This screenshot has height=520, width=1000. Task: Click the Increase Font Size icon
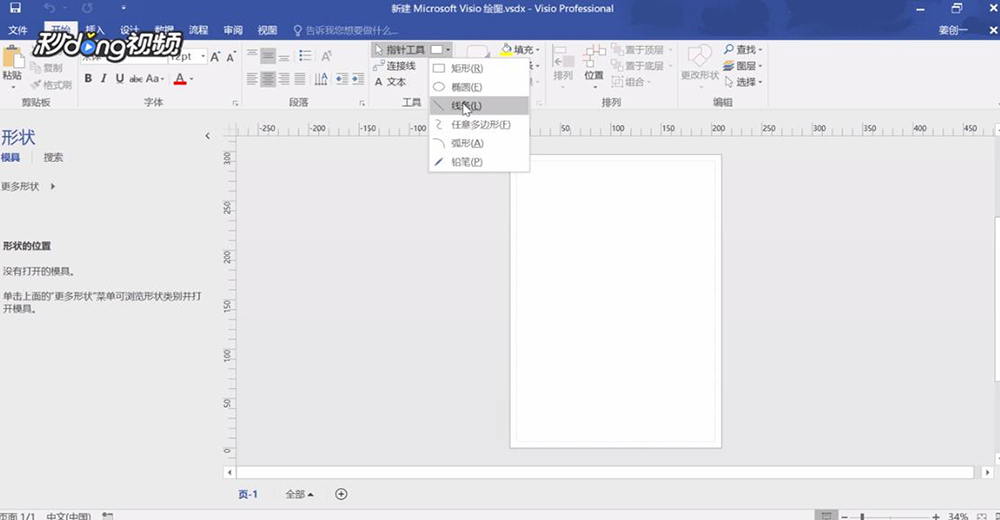[x=215, y=57]
